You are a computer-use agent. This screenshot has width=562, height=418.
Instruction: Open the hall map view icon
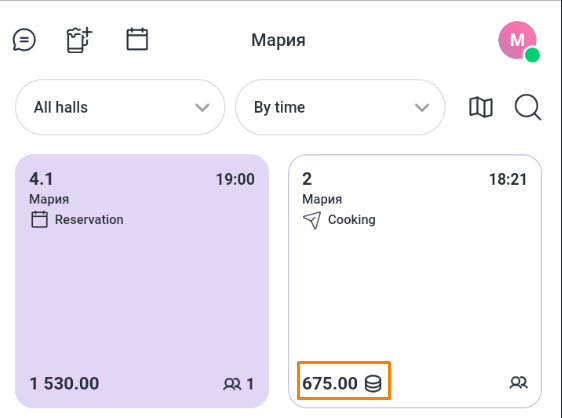481,107
